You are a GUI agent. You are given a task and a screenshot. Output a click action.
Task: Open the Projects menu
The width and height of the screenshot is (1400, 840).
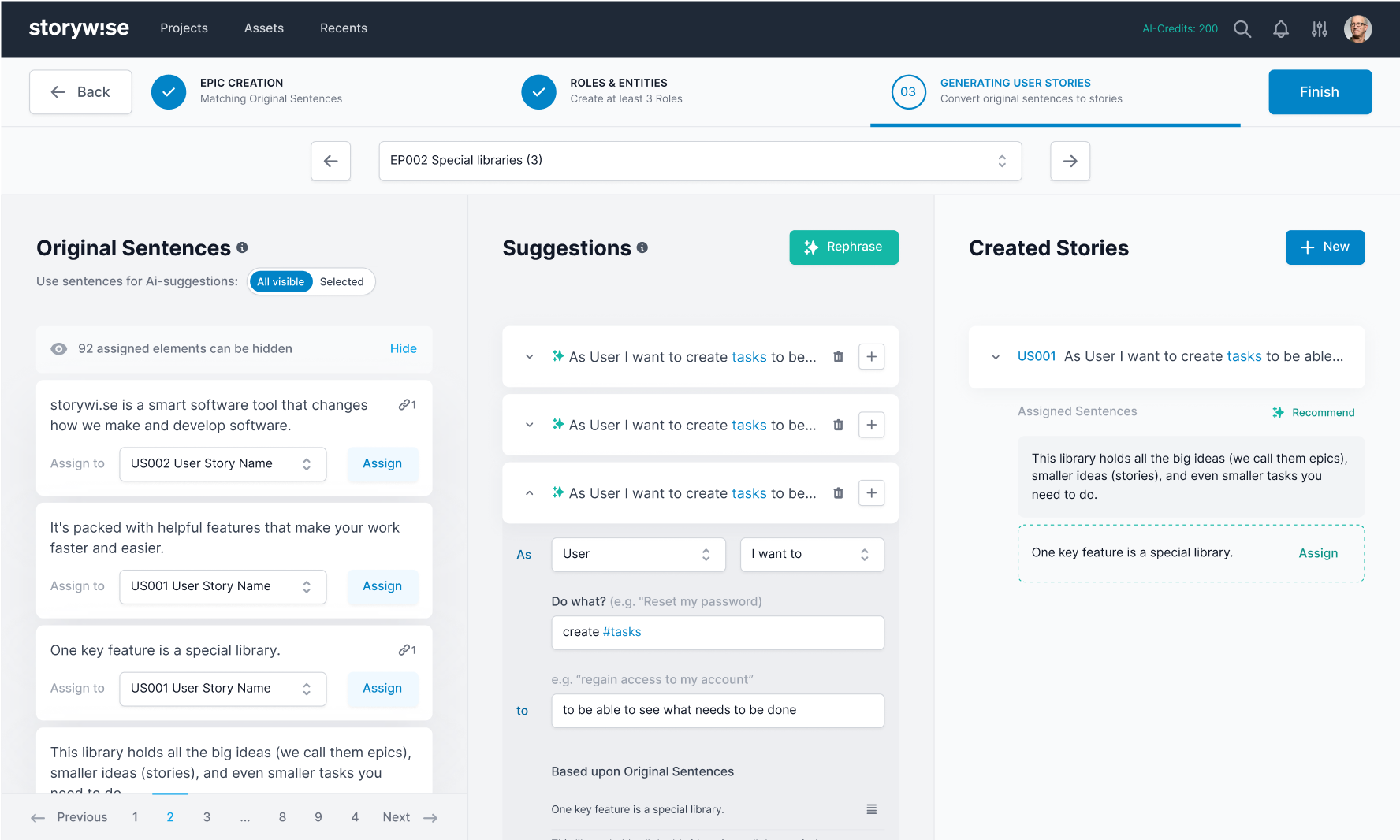[184, 28]
